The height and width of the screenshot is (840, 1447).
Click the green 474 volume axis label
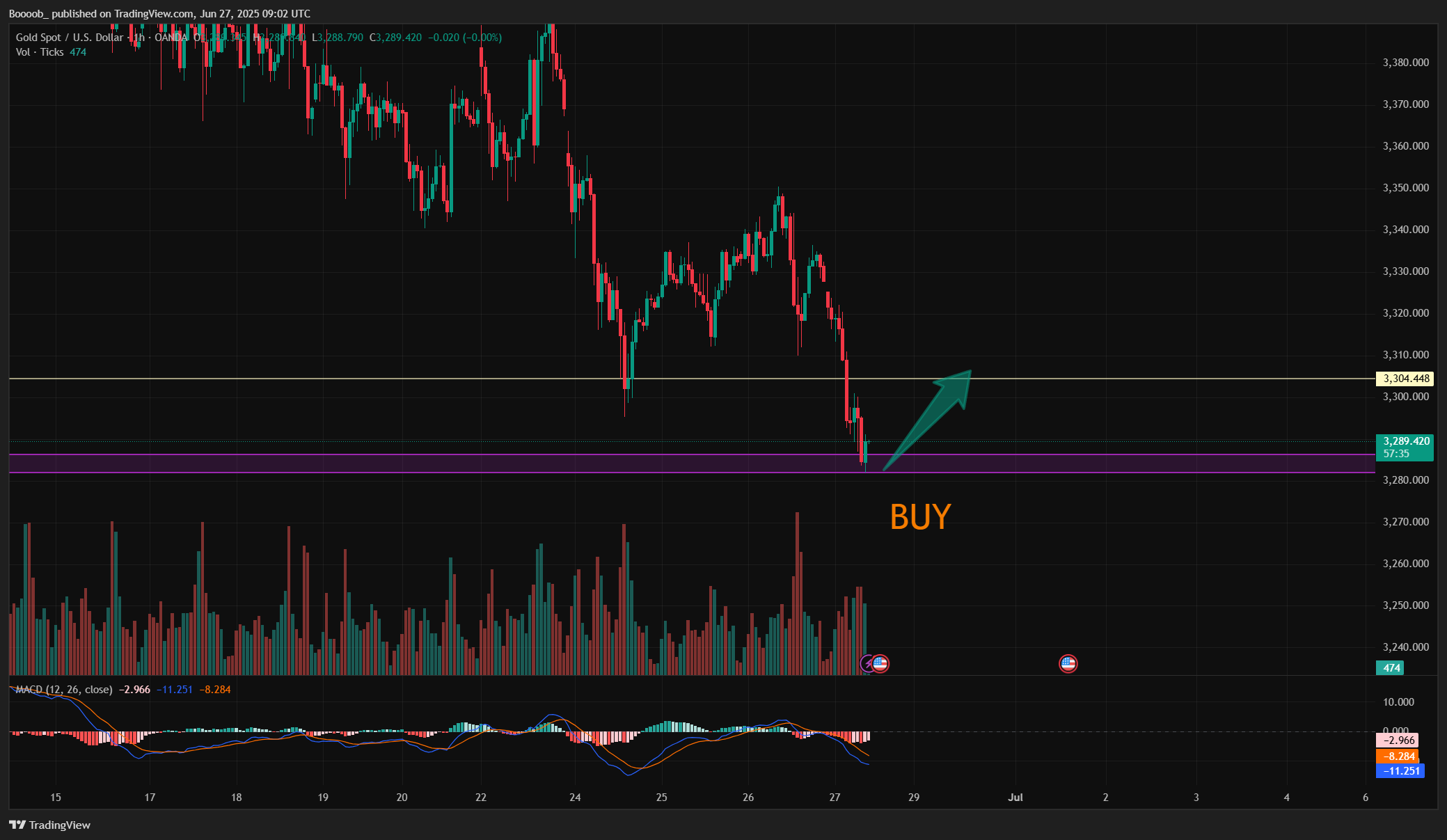[x=1391, y=667]
